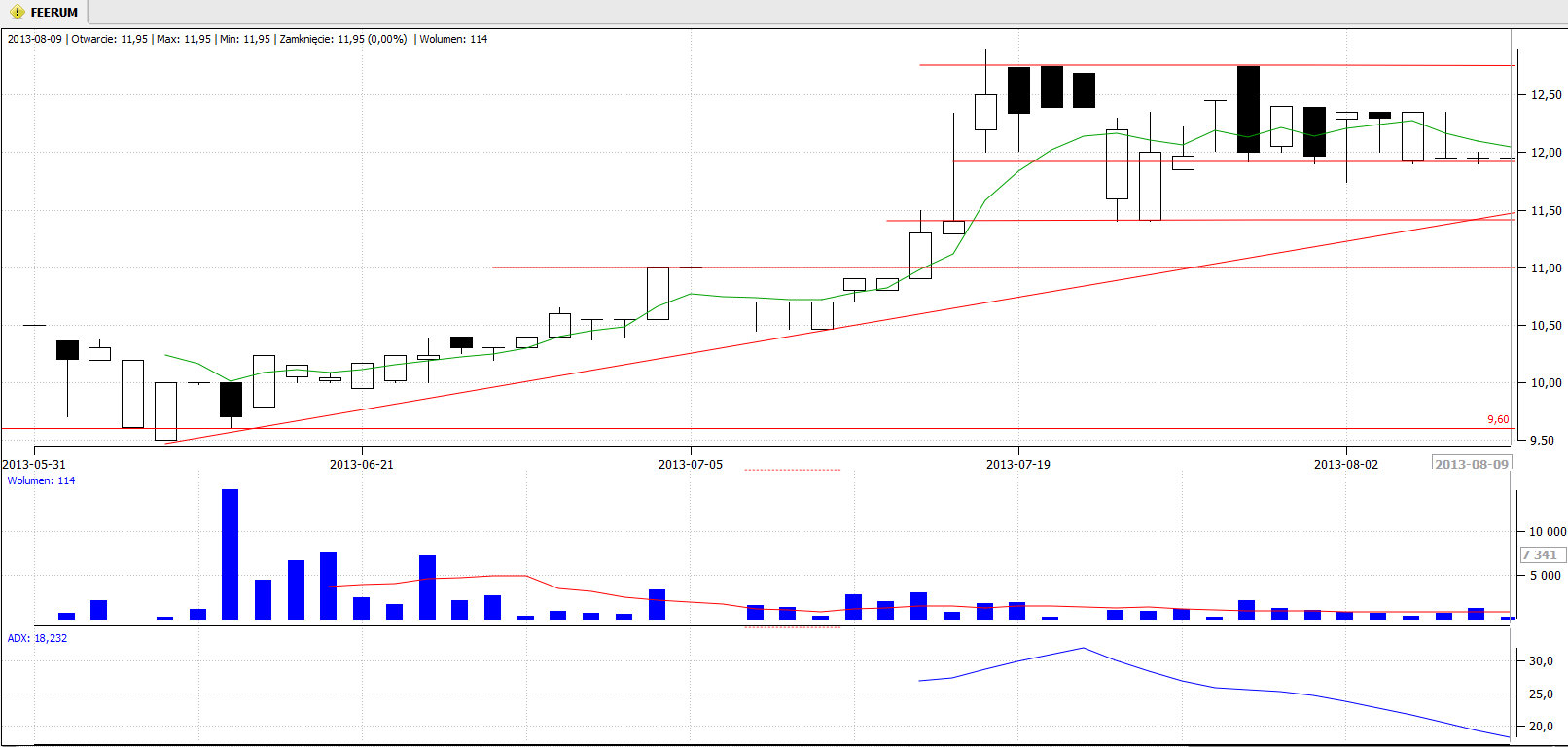Click the 20,0 ADX axis label
1568x747 pixels.
1542,727
